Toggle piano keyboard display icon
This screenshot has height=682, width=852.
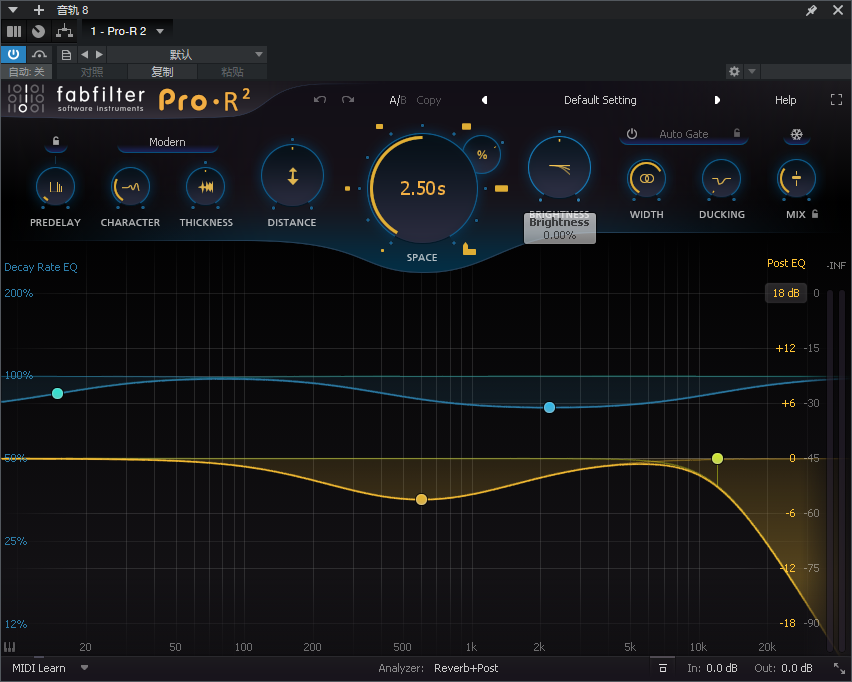pos(10,647)
